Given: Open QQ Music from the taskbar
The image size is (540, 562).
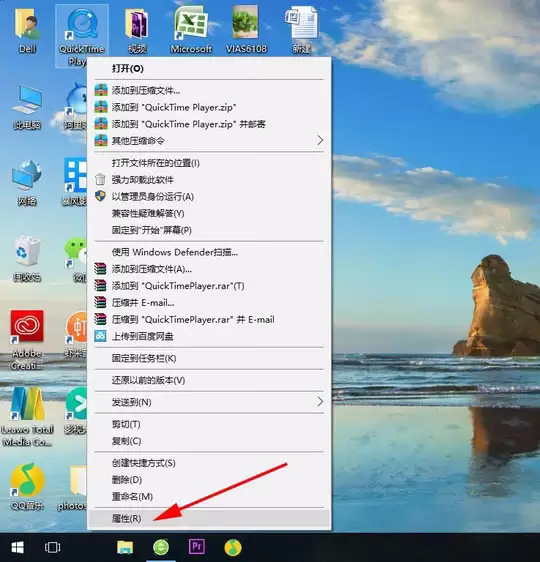Looking at the screenshot, I should click(x=233, y=547).
